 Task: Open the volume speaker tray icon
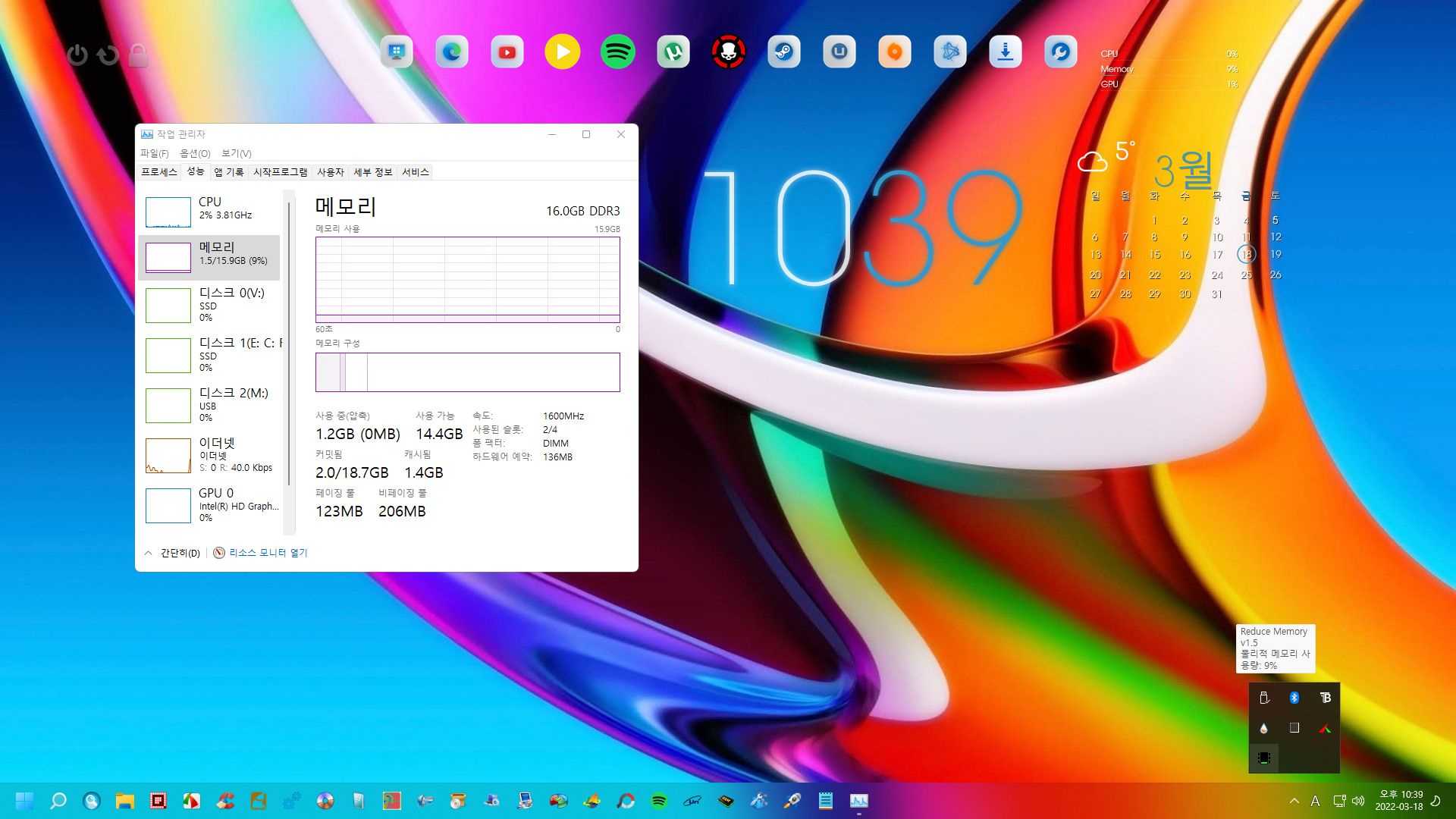pyautogui.click(x=1358, y=801)
